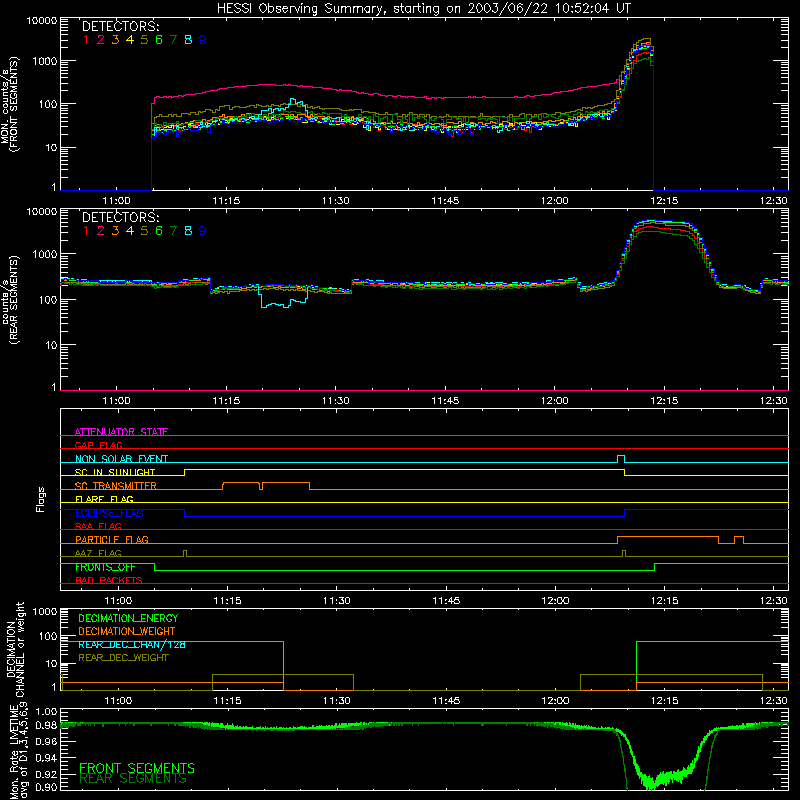Click the DETECTORS: legend label in front segments plot
800x800 pixels.
click(x=120, y=26)
